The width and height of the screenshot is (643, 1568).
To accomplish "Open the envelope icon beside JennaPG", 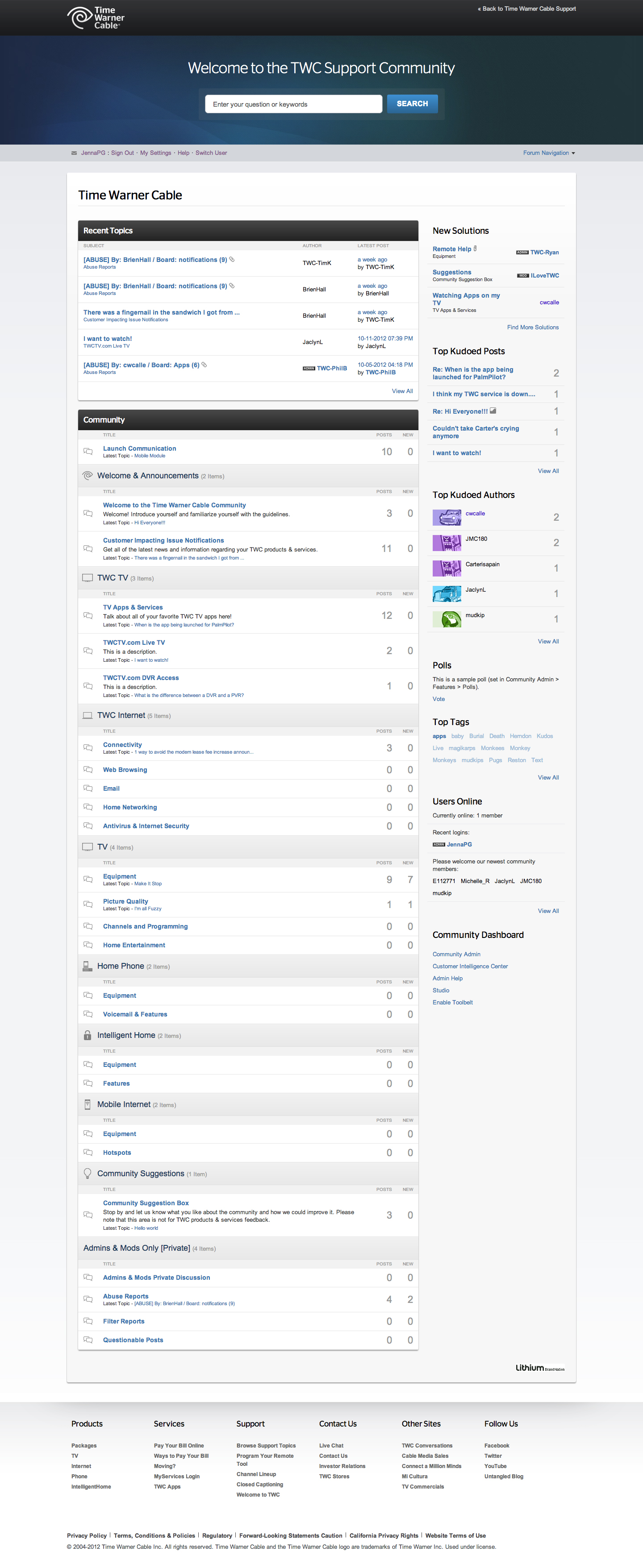I will pos(74,153).
